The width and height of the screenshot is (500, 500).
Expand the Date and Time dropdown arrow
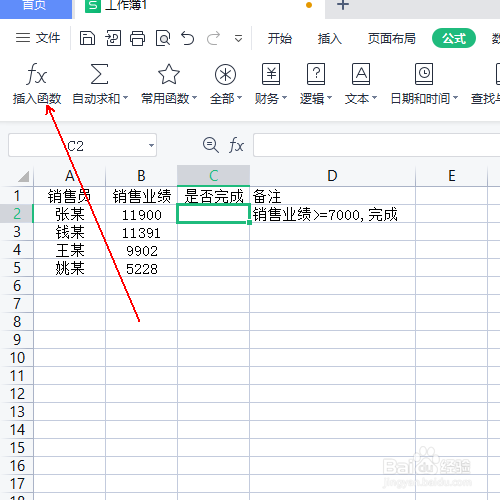pyautogui.click(x=455, y=98)
